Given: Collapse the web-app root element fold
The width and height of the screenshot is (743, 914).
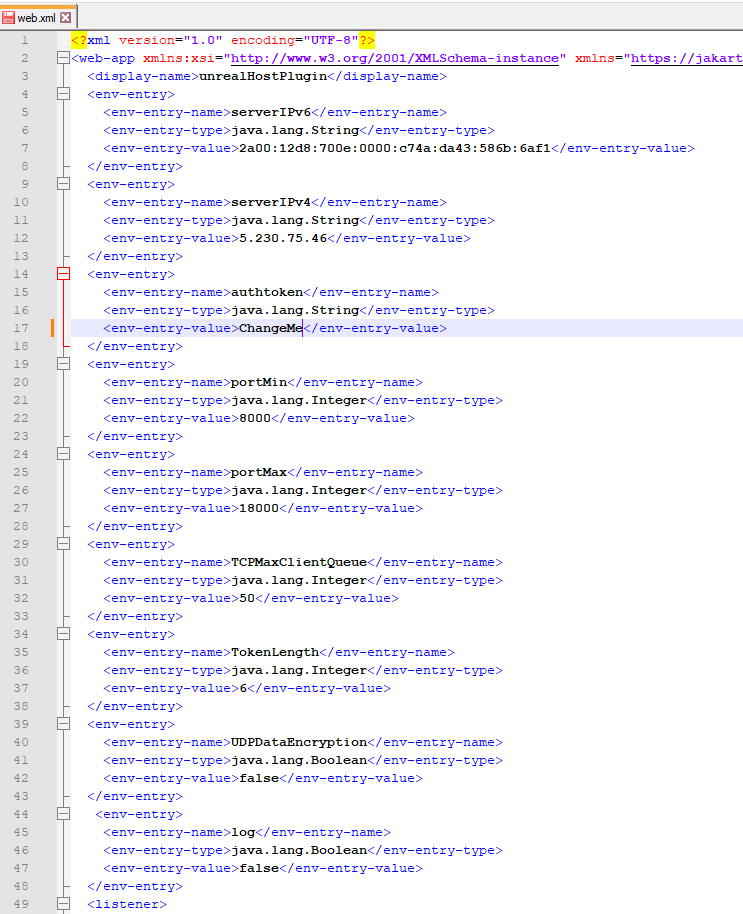Looking at the screenshot, I should click(64, 58).
